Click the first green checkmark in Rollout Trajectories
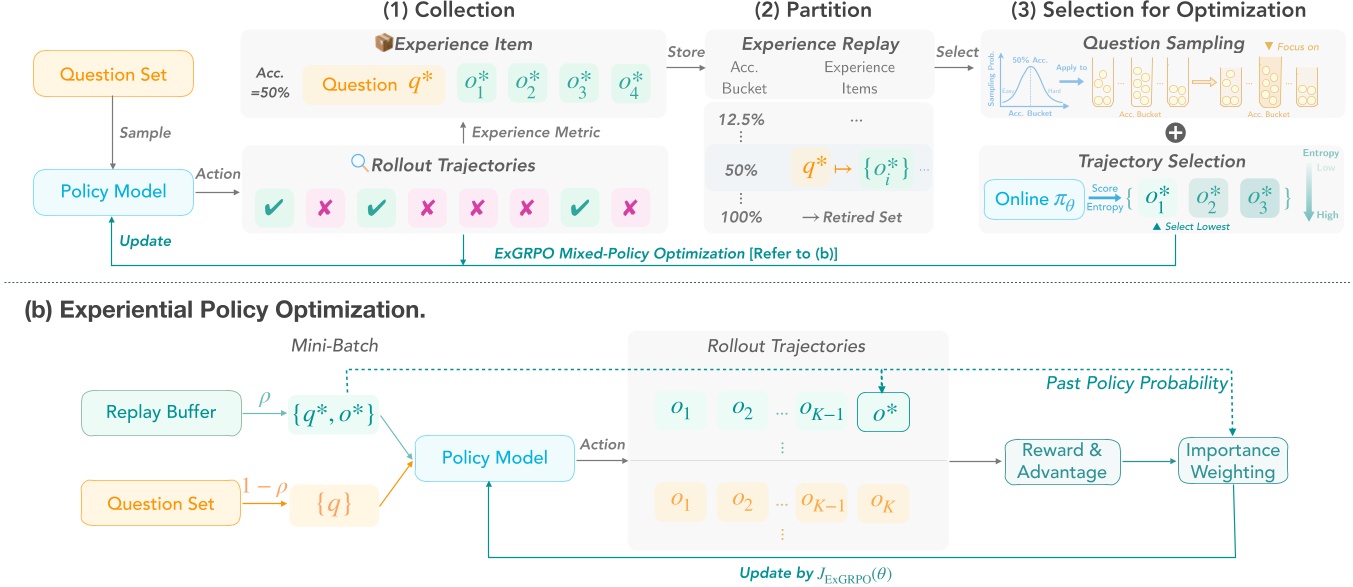This screenshot has width=1353, height=587. pyautogui.click(x=273, y=209)
